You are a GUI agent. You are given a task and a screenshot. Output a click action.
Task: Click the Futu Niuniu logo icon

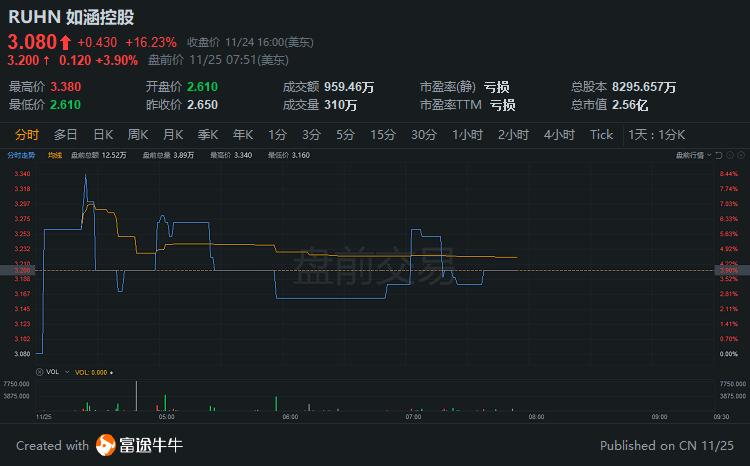[x=106, y=445]
